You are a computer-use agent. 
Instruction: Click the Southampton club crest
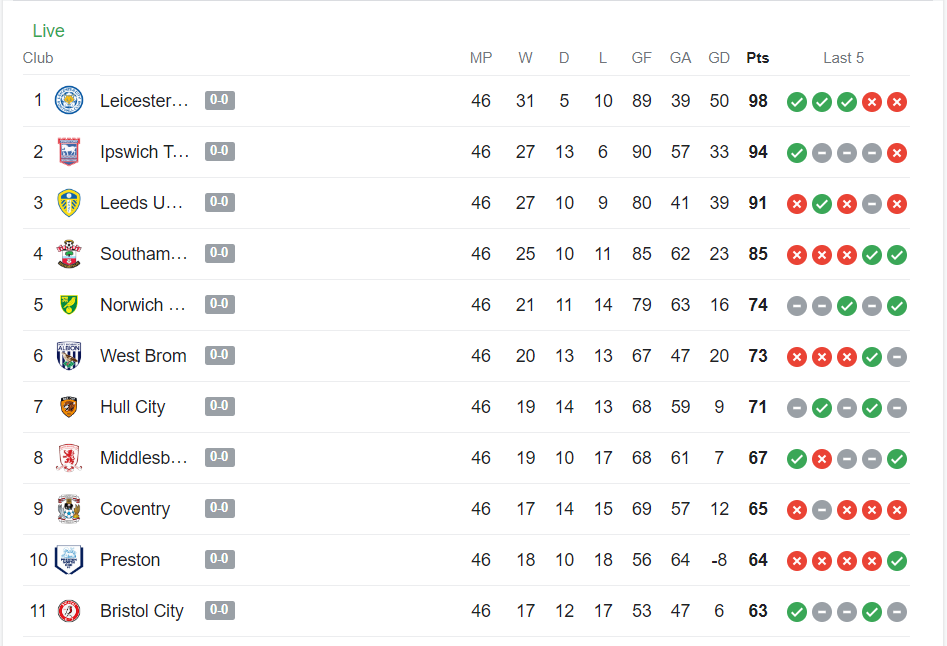[x=69, y=254]
